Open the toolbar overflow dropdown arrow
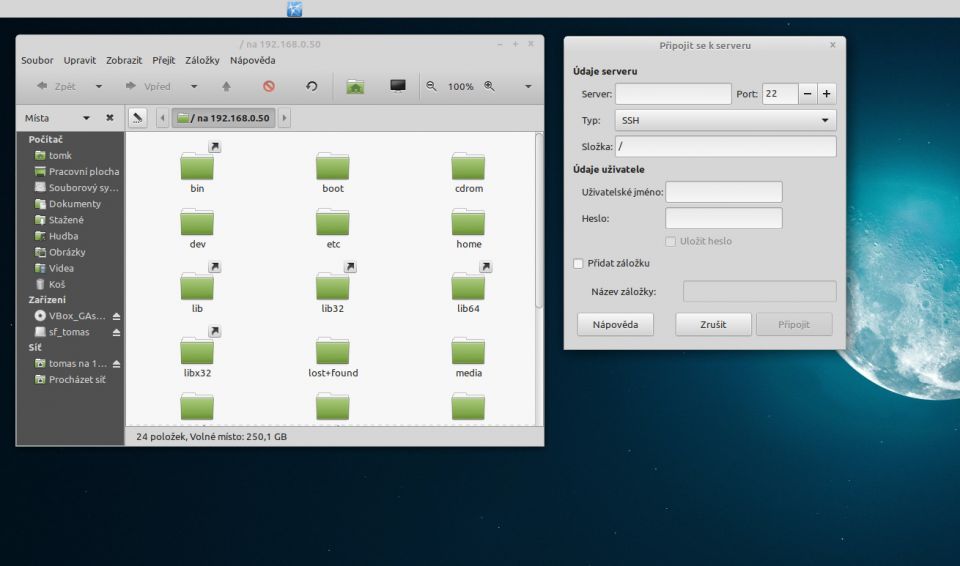Screen dimensions: 960x566 click(x=528, y=86)
